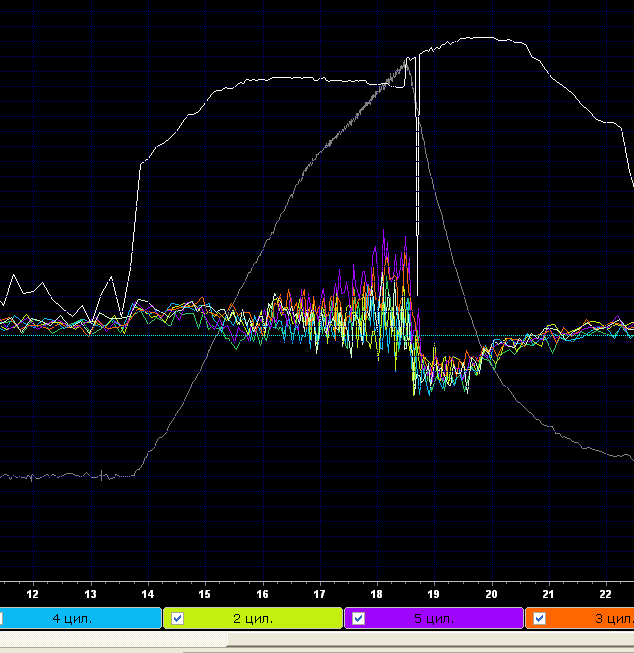The image size is (634, 653).
Task: Click time axis label 13
Action: (x=90, y=594)
